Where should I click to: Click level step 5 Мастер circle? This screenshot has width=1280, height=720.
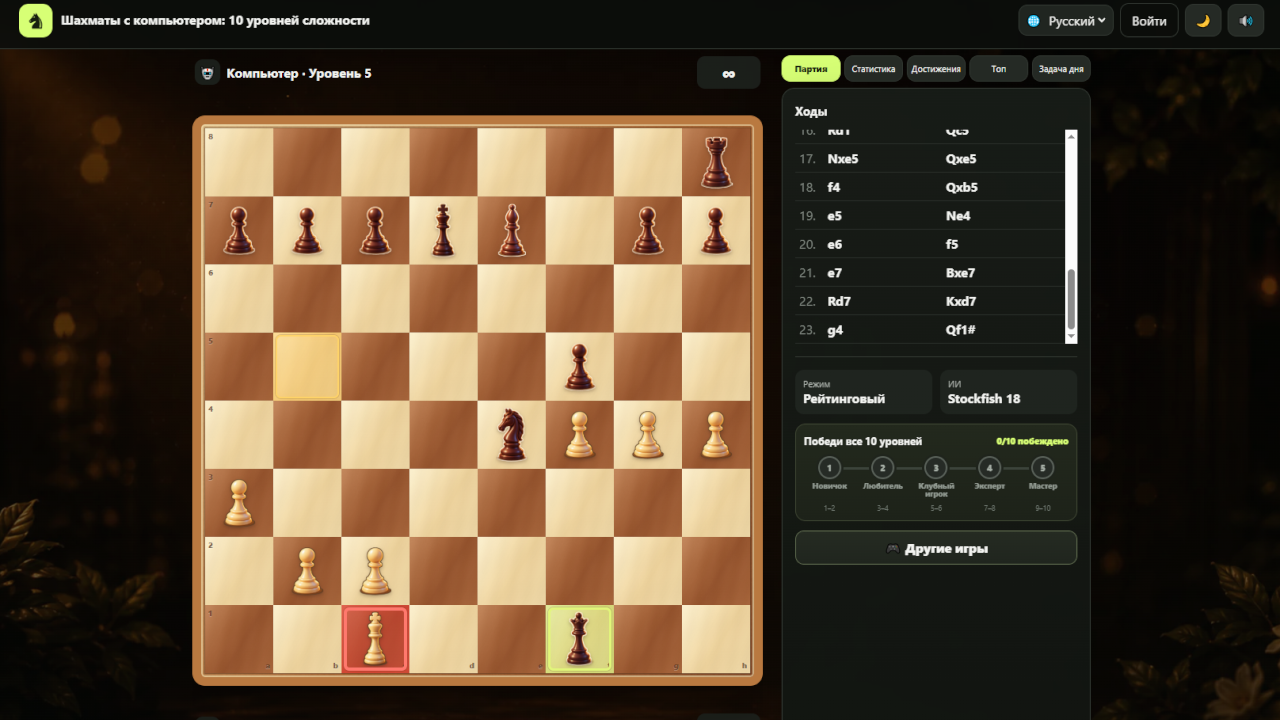tap(1042, 467)
